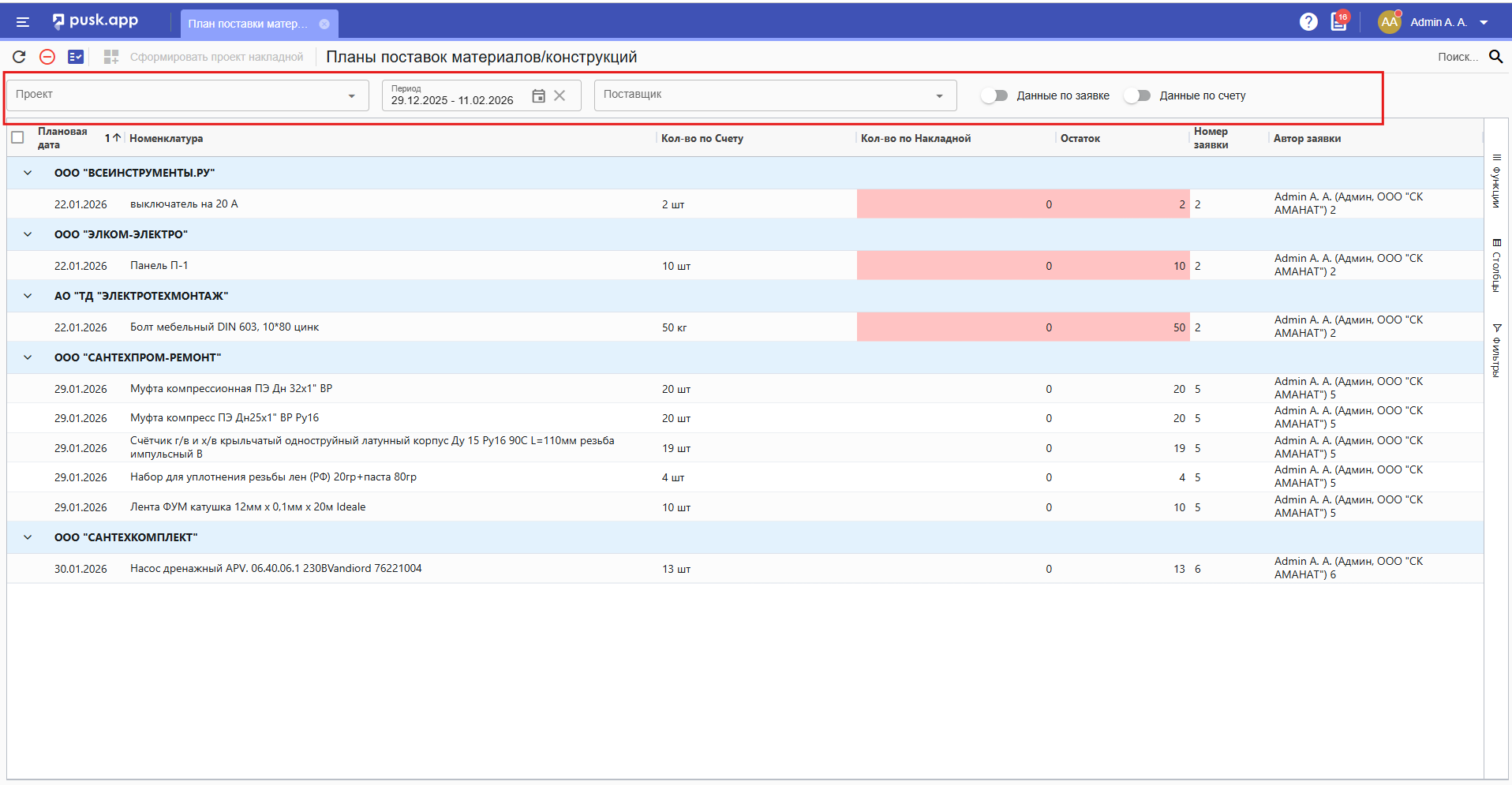Screen dimensions: 1512x785
Task: Tick the select-all checkbox in table header
Action: [17, 137]
